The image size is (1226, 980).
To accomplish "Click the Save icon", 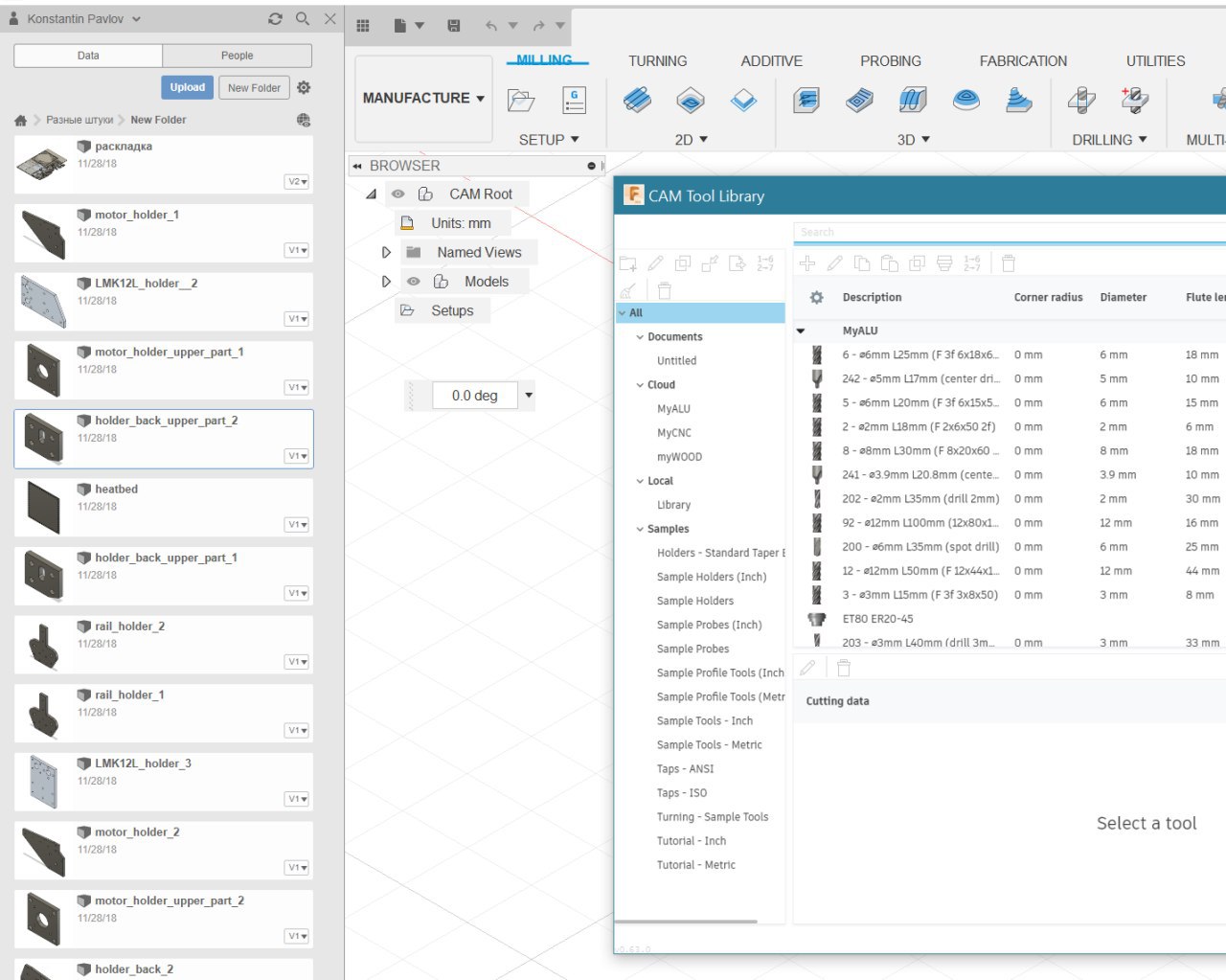I will [x=454, y=26].
